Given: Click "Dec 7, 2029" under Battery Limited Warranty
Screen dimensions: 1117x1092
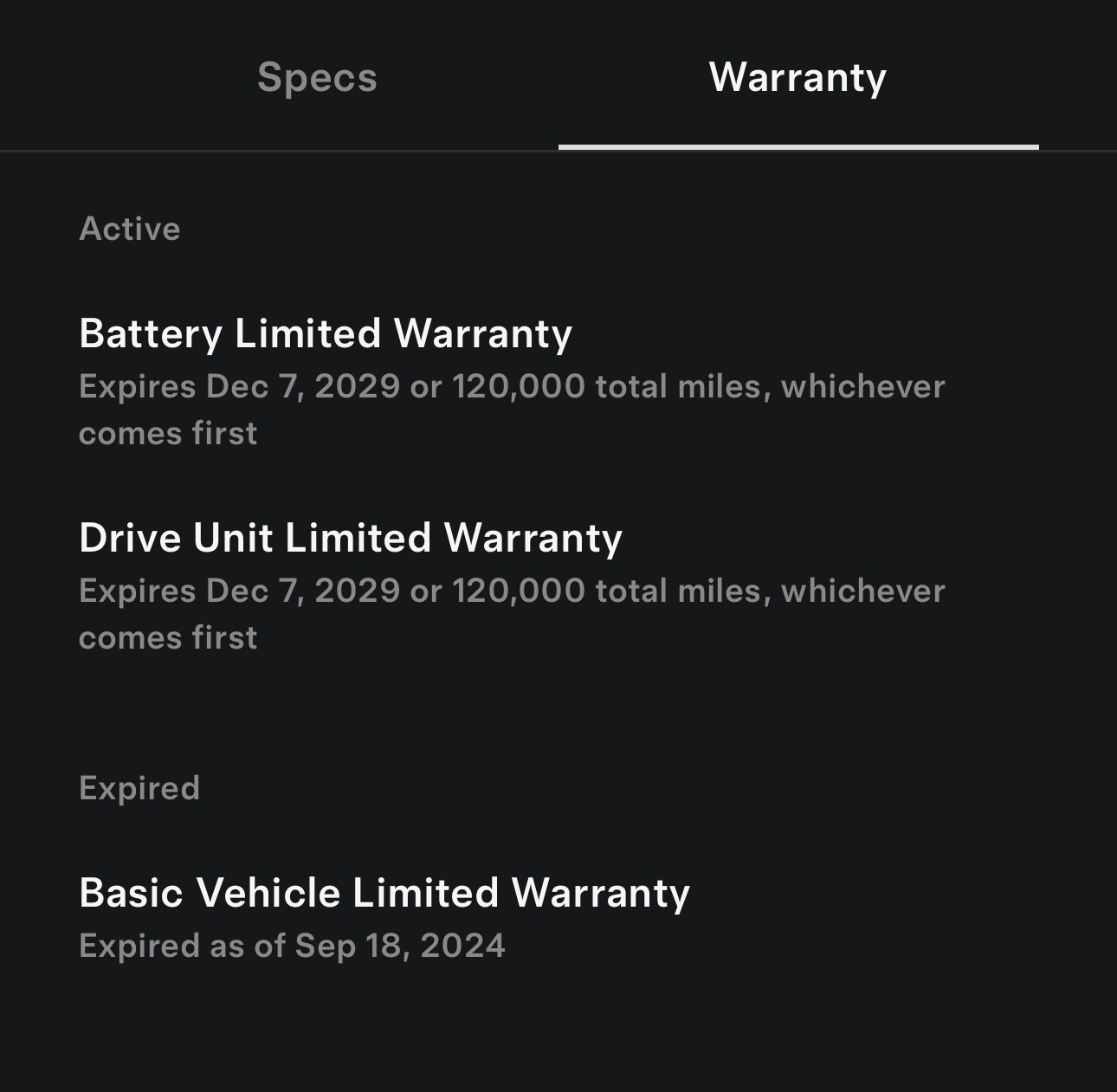Looking at the screenshot, I should [x=303, y=386].
